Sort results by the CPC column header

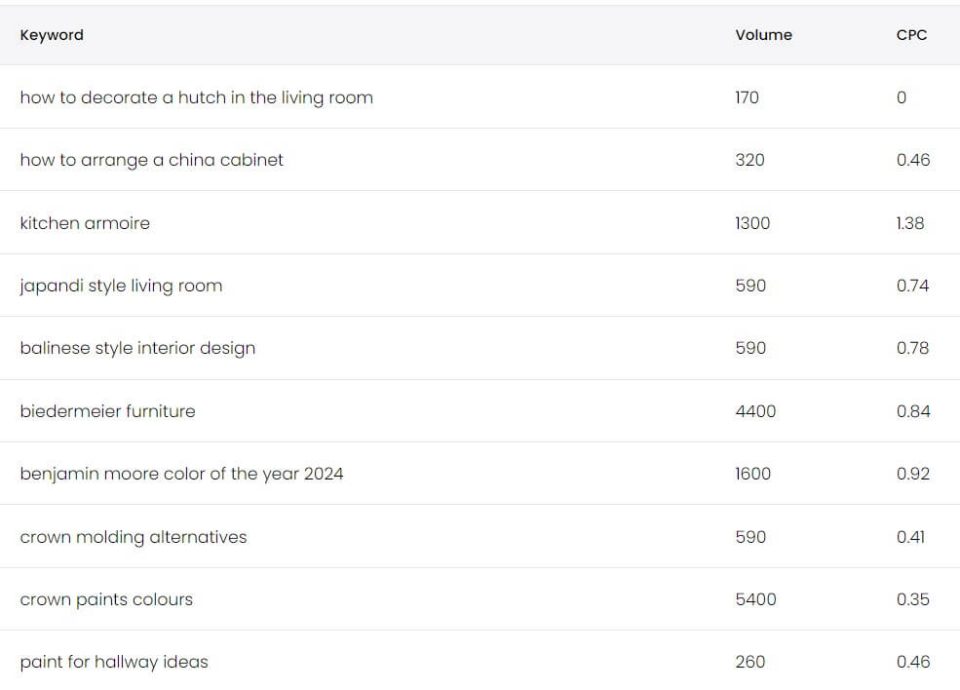click(x=911, y=35)
